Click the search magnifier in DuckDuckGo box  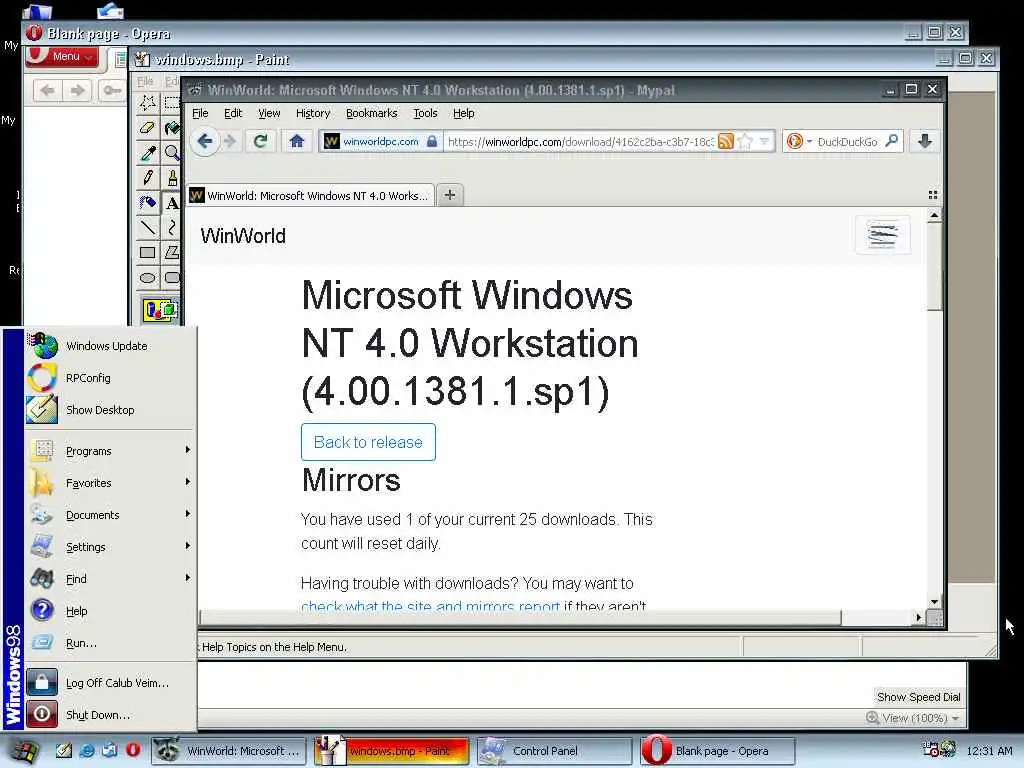[891, 141]
